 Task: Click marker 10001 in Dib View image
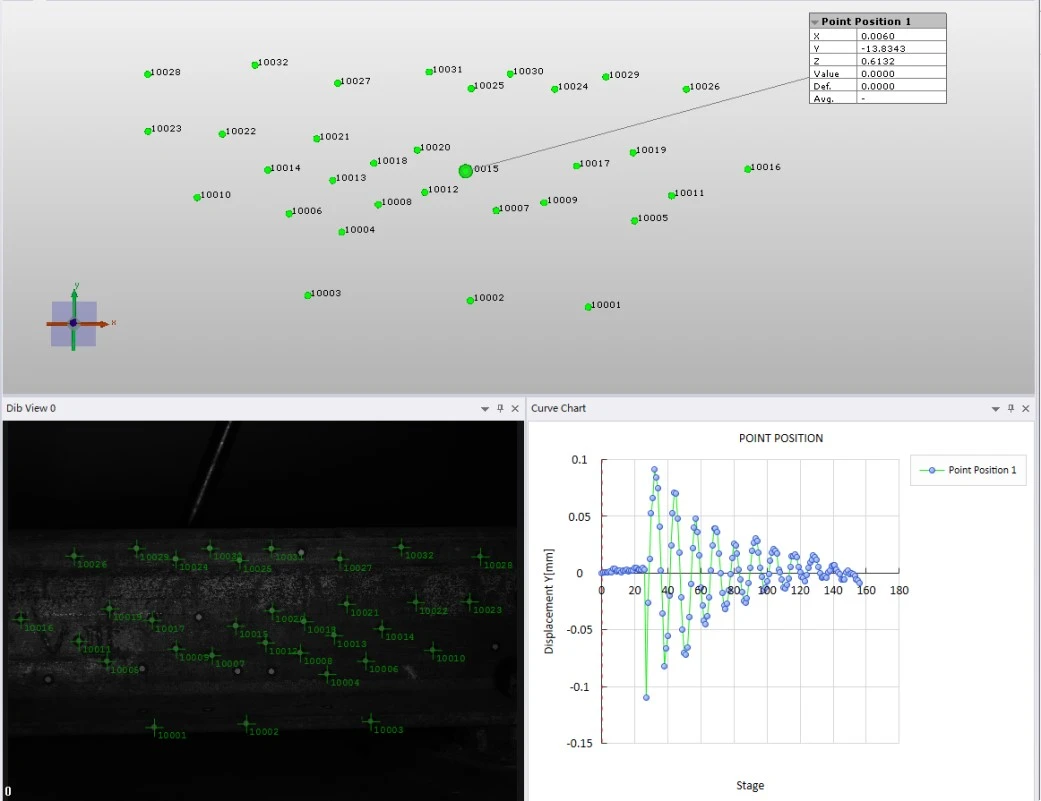154,728
